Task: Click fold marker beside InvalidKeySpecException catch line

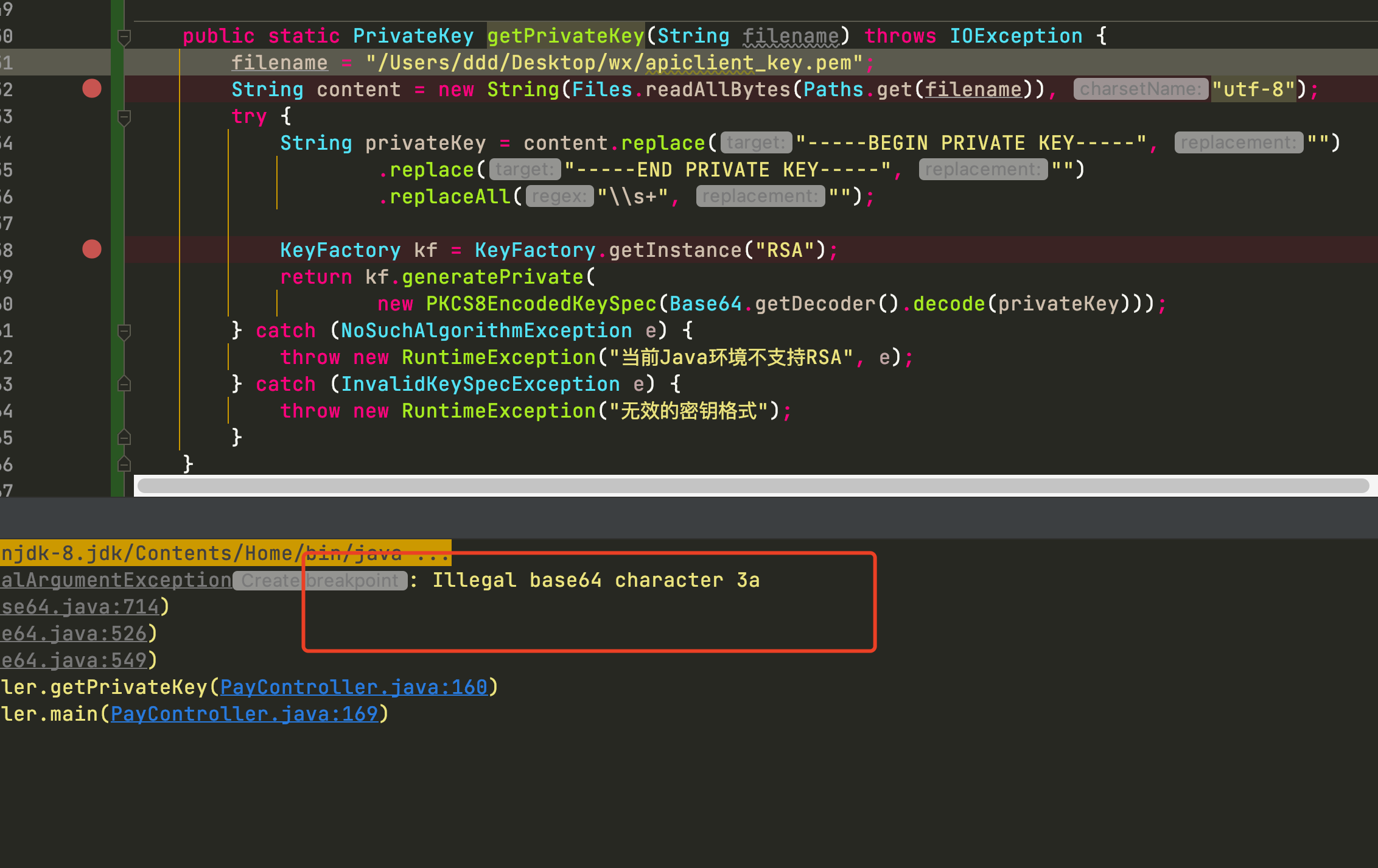Action: [124, 384]
